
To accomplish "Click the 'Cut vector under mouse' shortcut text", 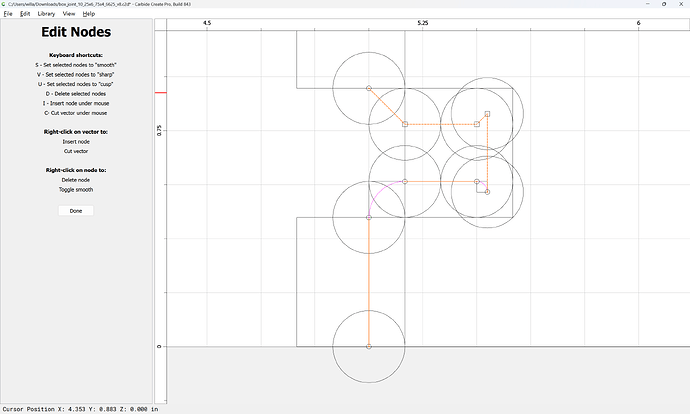I will tap(76, 113).
